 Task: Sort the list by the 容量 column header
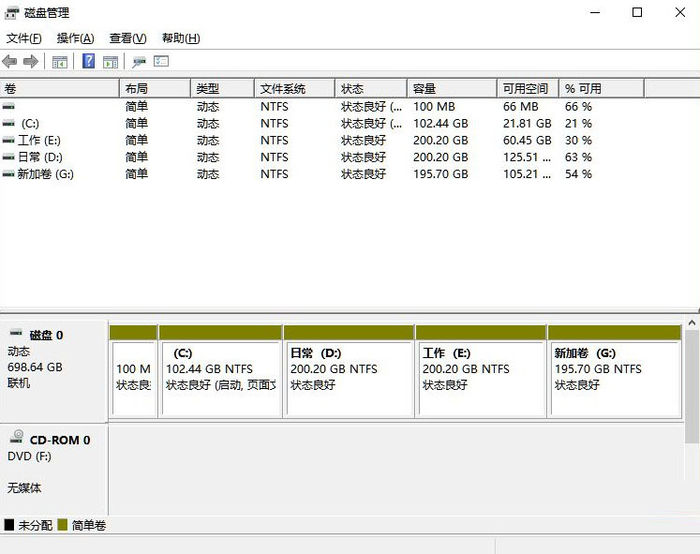[x=450, y=89]
